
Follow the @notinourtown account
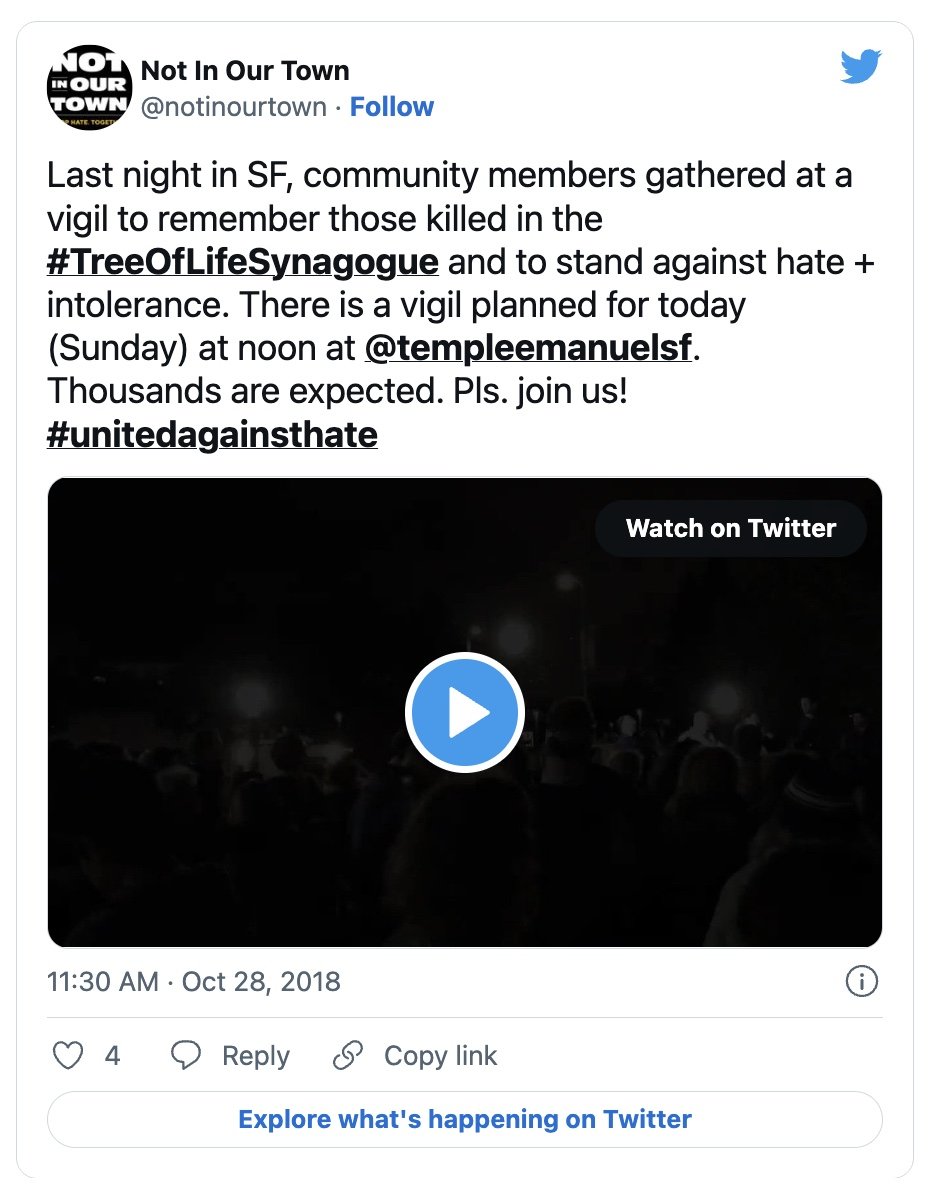point(392,107)
